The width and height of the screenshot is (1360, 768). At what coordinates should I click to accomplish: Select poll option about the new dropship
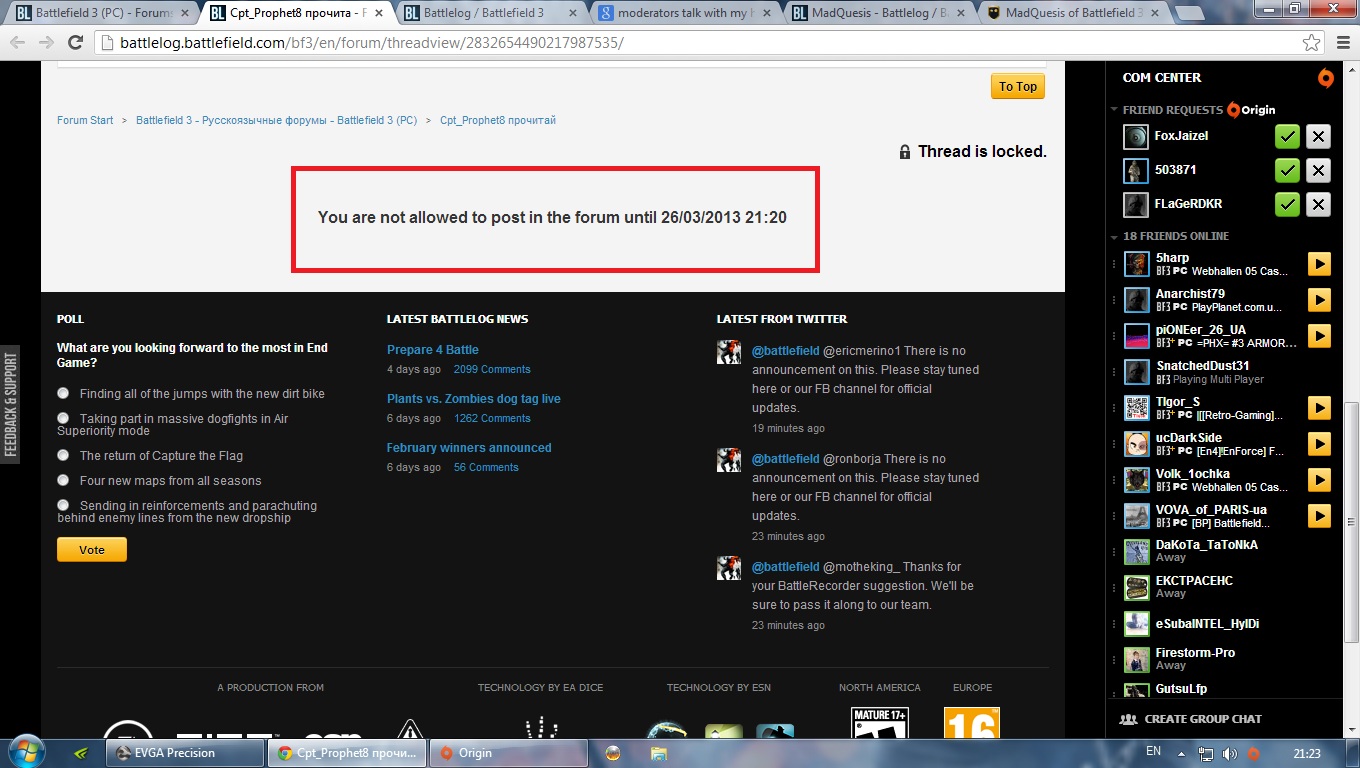(64, 505)
